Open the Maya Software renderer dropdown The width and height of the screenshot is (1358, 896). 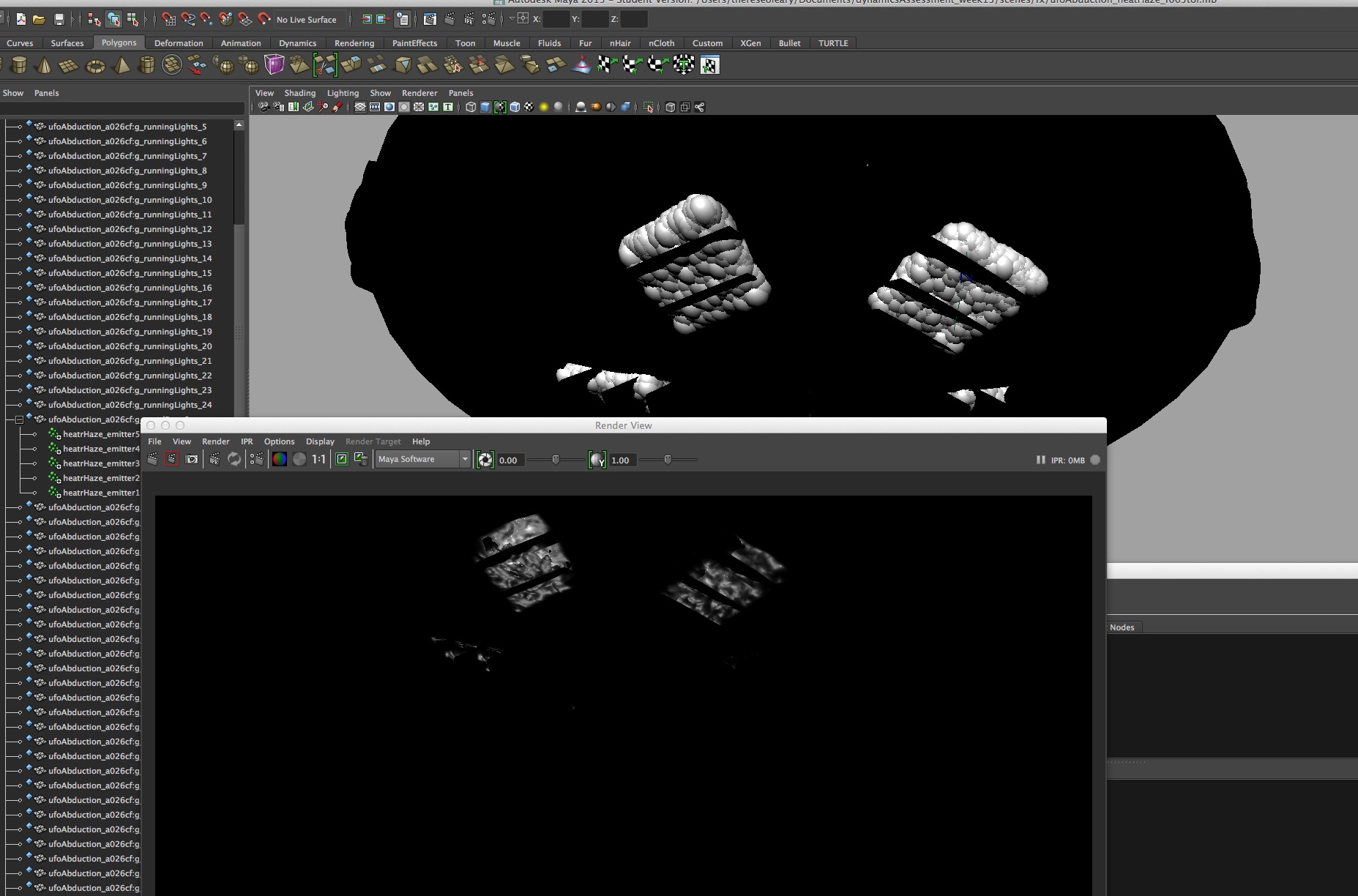pos(464,460)
